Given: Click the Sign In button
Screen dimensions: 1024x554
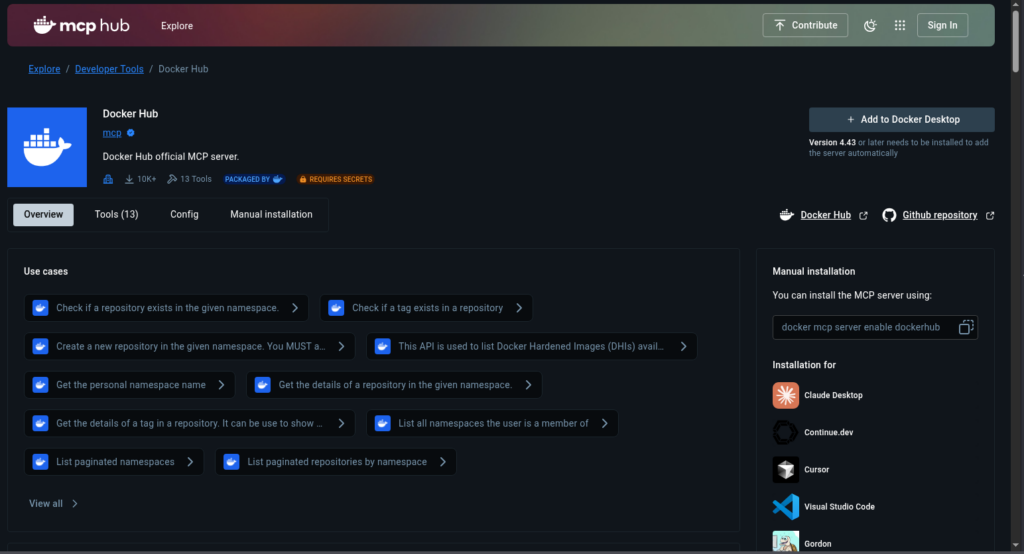Looking at the screenshot, I should pos(942,25).
